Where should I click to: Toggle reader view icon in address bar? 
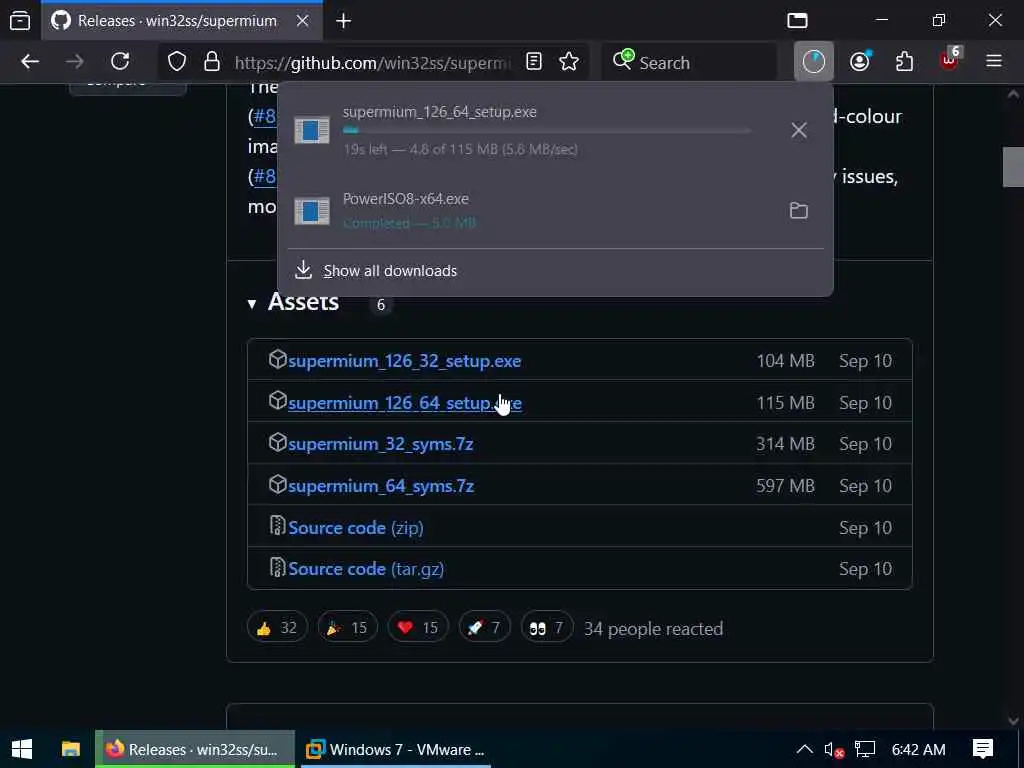coord(534,62)
